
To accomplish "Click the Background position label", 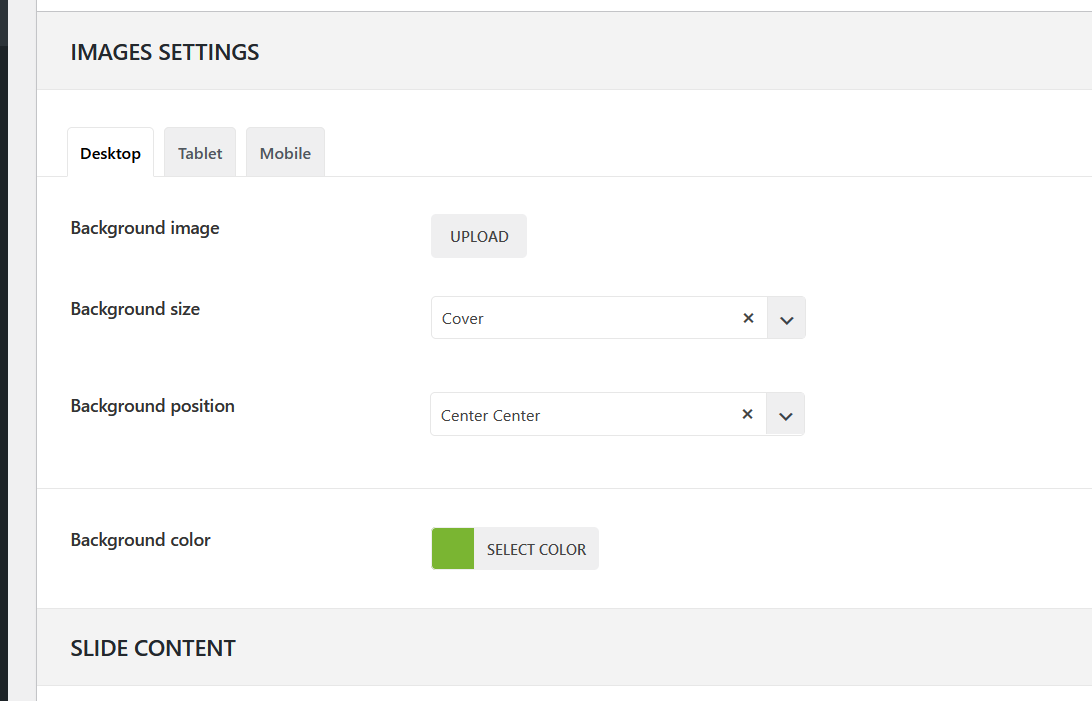I will [x=153, y=406].
